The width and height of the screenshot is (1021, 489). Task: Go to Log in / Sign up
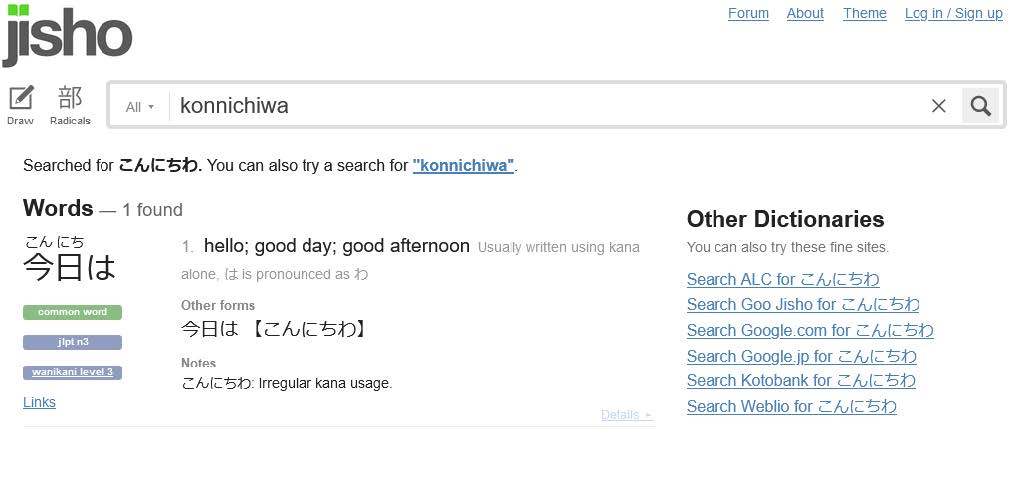click(x=953, y=14)
